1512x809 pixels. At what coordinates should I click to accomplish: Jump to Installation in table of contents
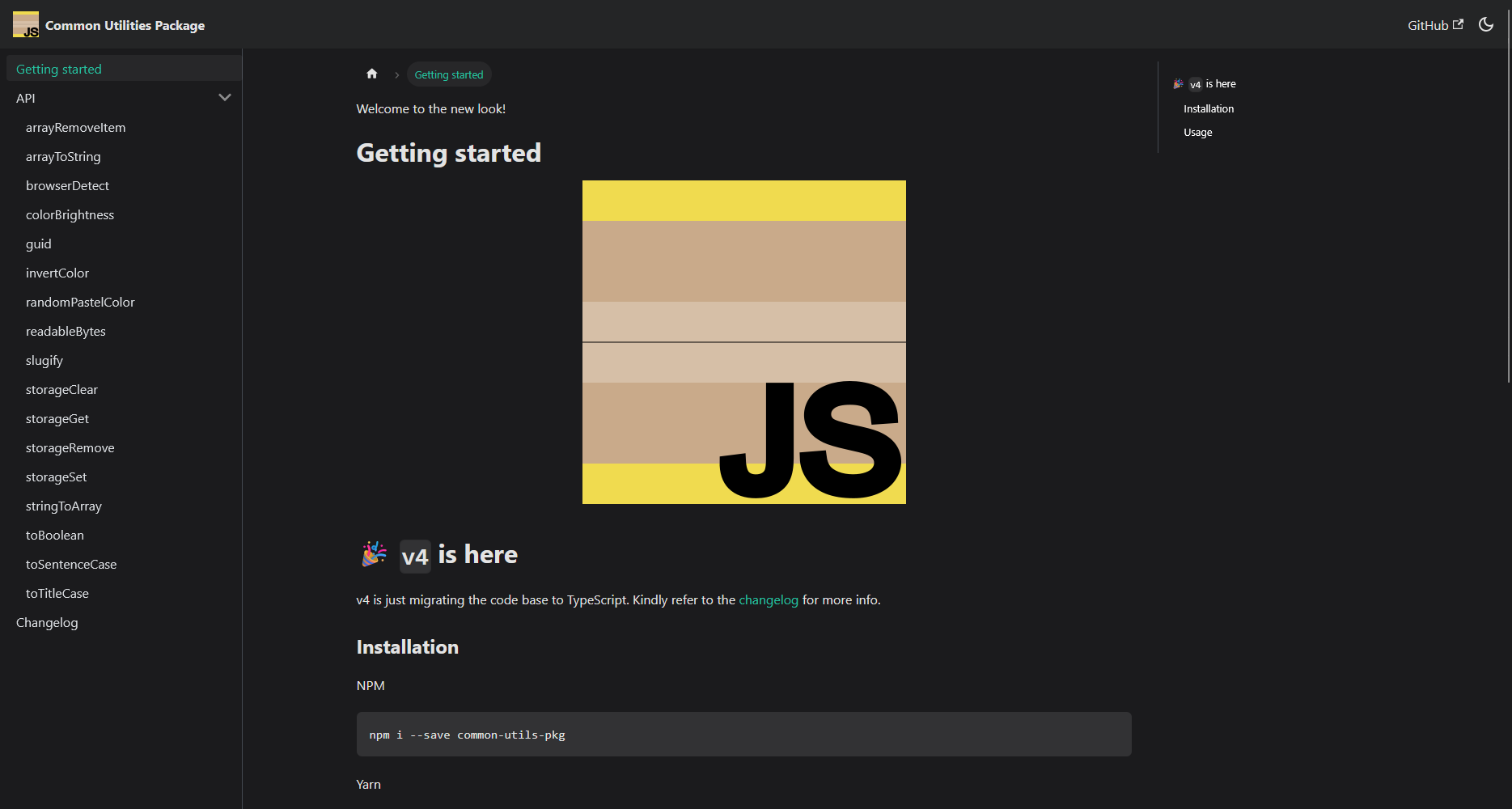pyautogui.click(x=1209, y=108)
